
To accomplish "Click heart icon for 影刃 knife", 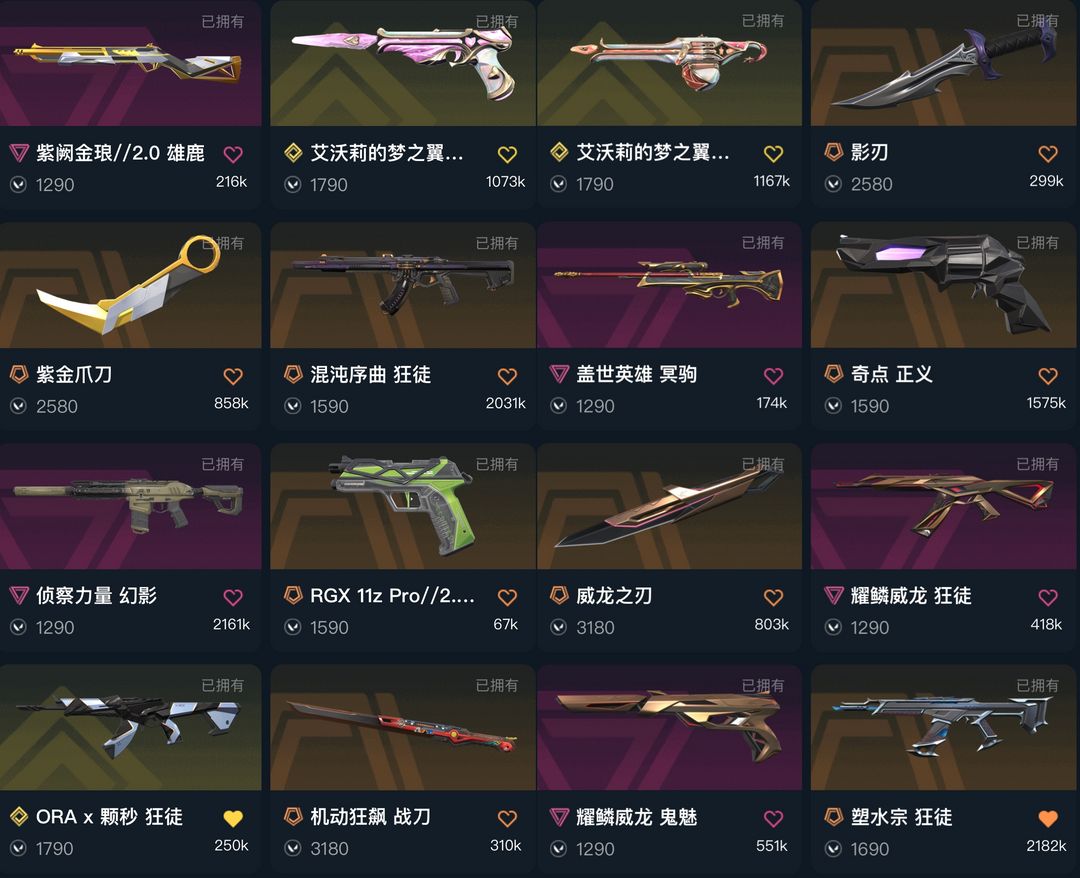I will [1048, 154].
